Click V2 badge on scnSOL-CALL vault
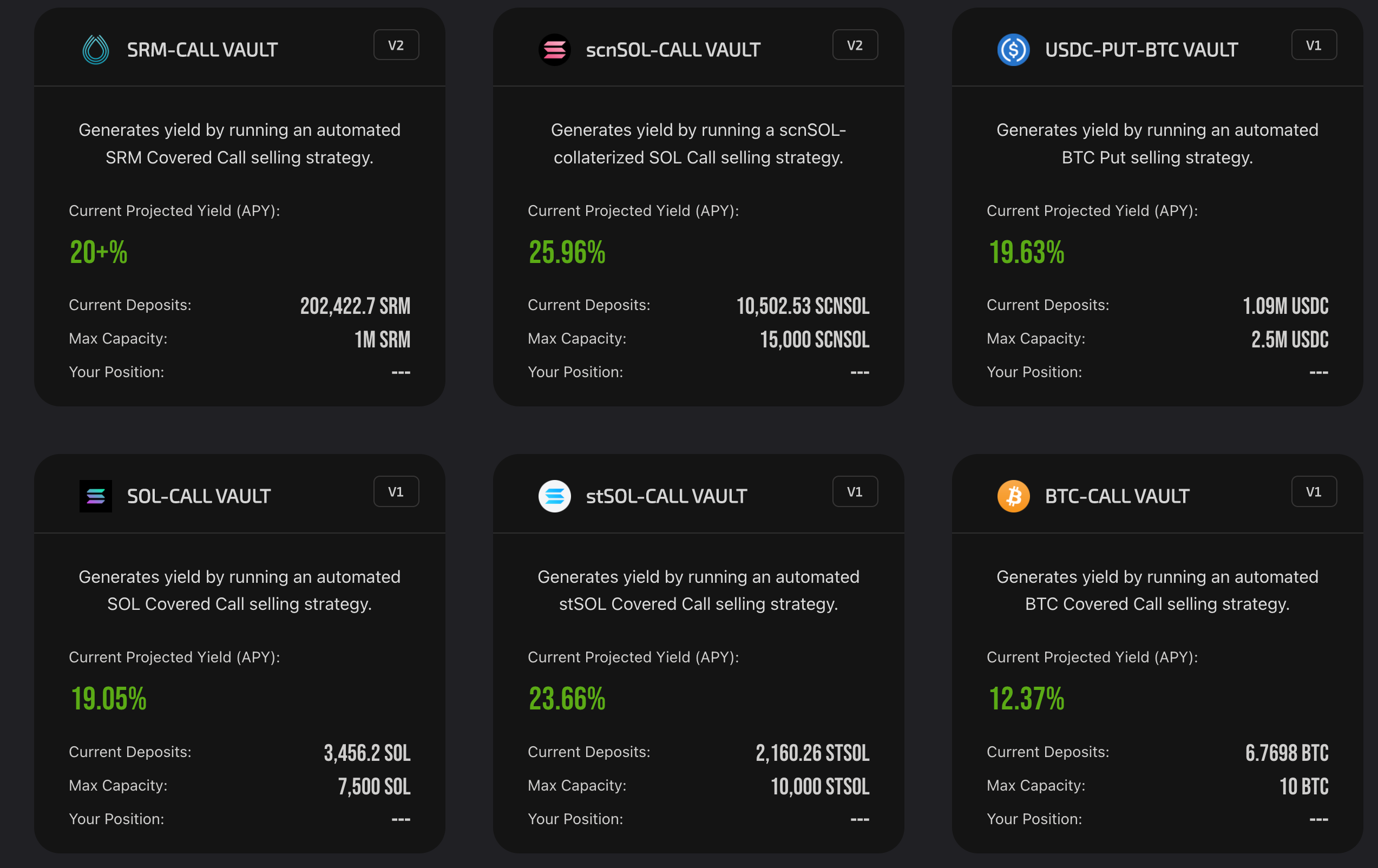 click(x=855, y=45)
